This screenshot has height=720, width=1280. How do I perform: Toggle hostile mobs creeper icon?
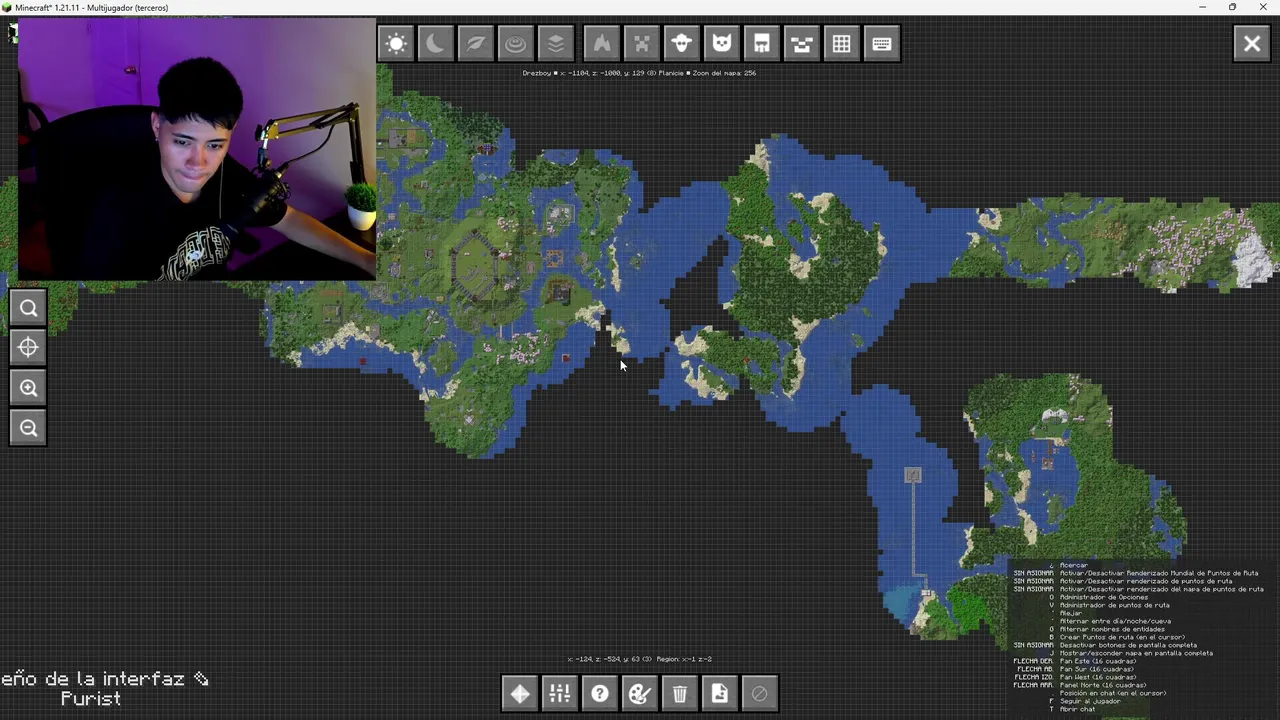coord(642,44)
